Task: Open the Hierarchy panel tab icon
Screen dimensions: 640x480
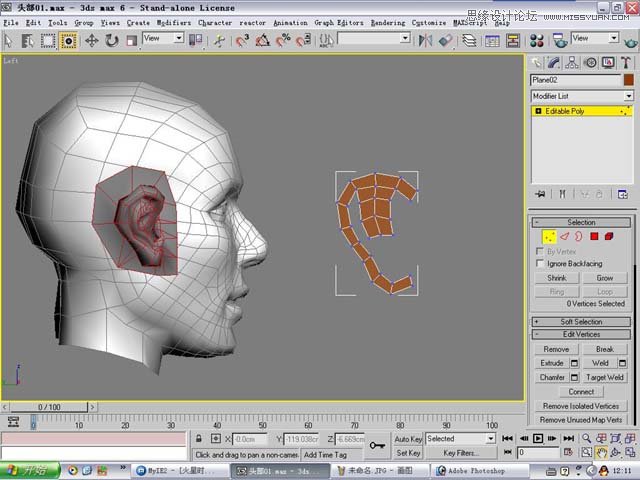Action: pos(571,63)
